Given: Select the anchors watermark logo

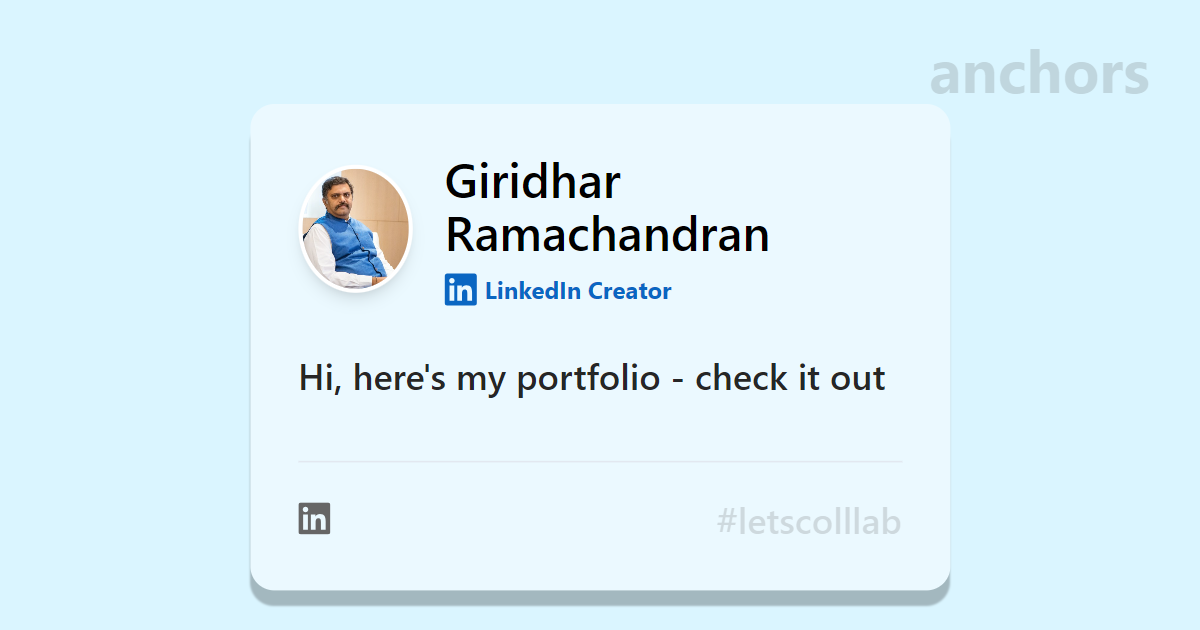Looking at the screenshot, I should (x=1039, y=73).
